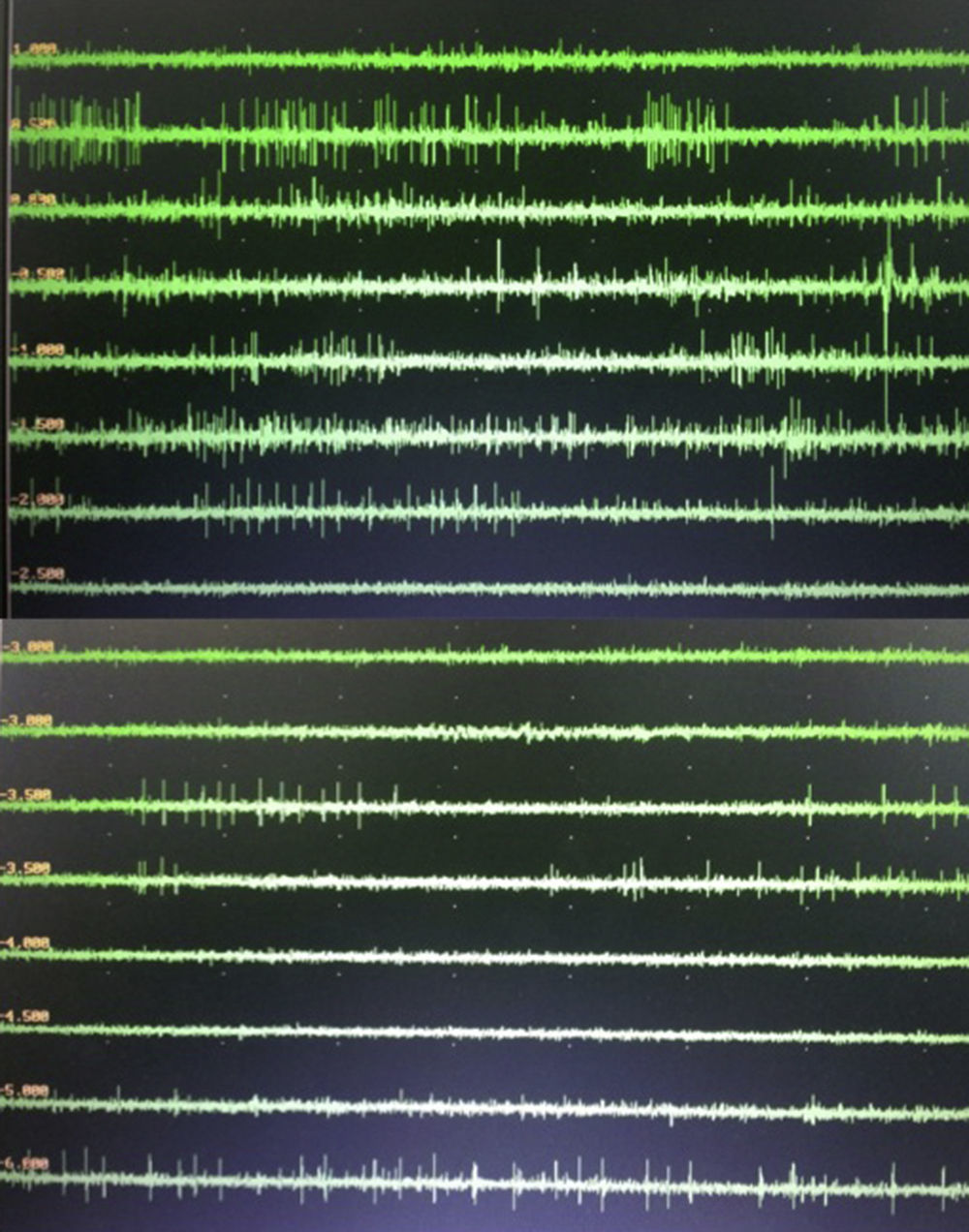Select the -4.500 trace label
This screenshot has height=1232, width=969.
29,1016
